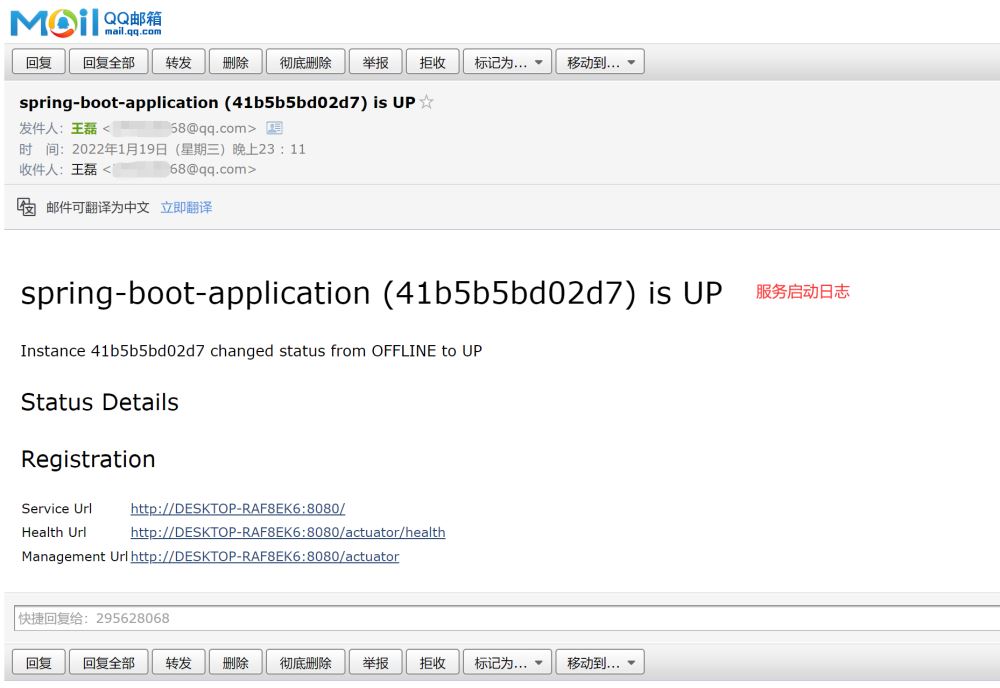Click bottom 举报 report button
The width and height of the screenshot is (1000, 688).
[x=376, y=662]
